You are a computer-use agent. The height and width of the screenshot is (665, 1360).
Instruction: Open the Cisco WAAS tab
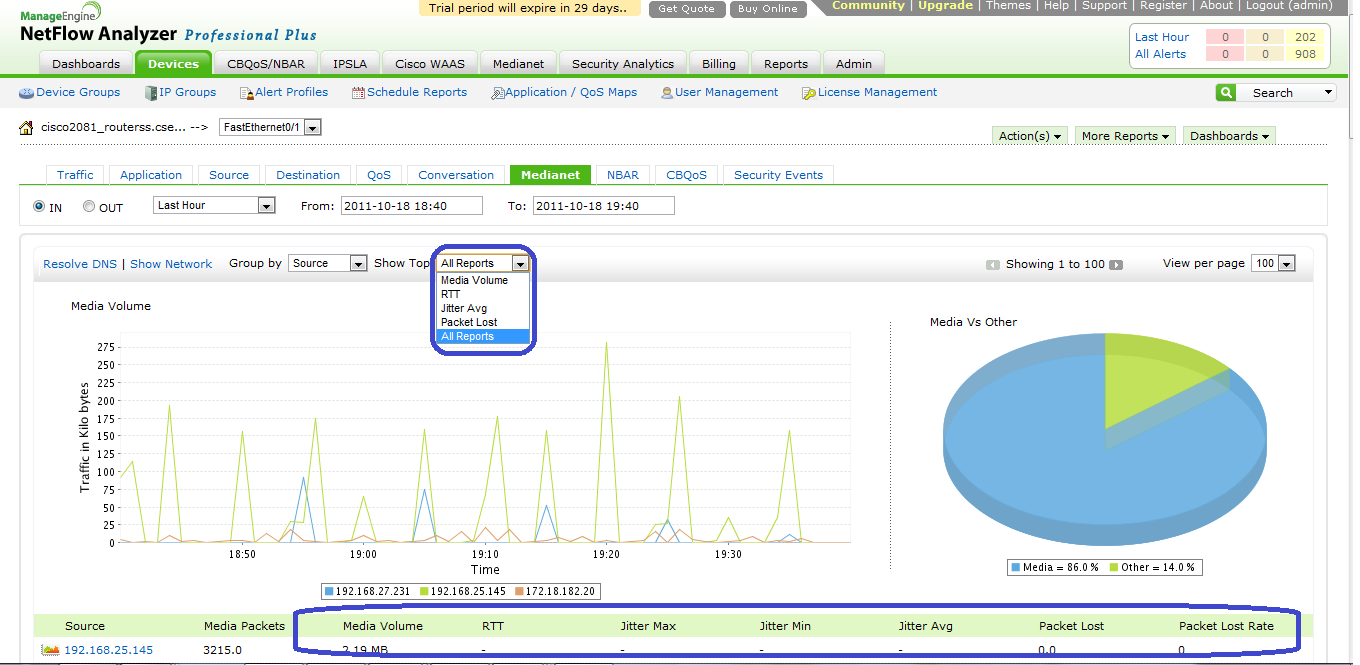(x=430, y=64)
